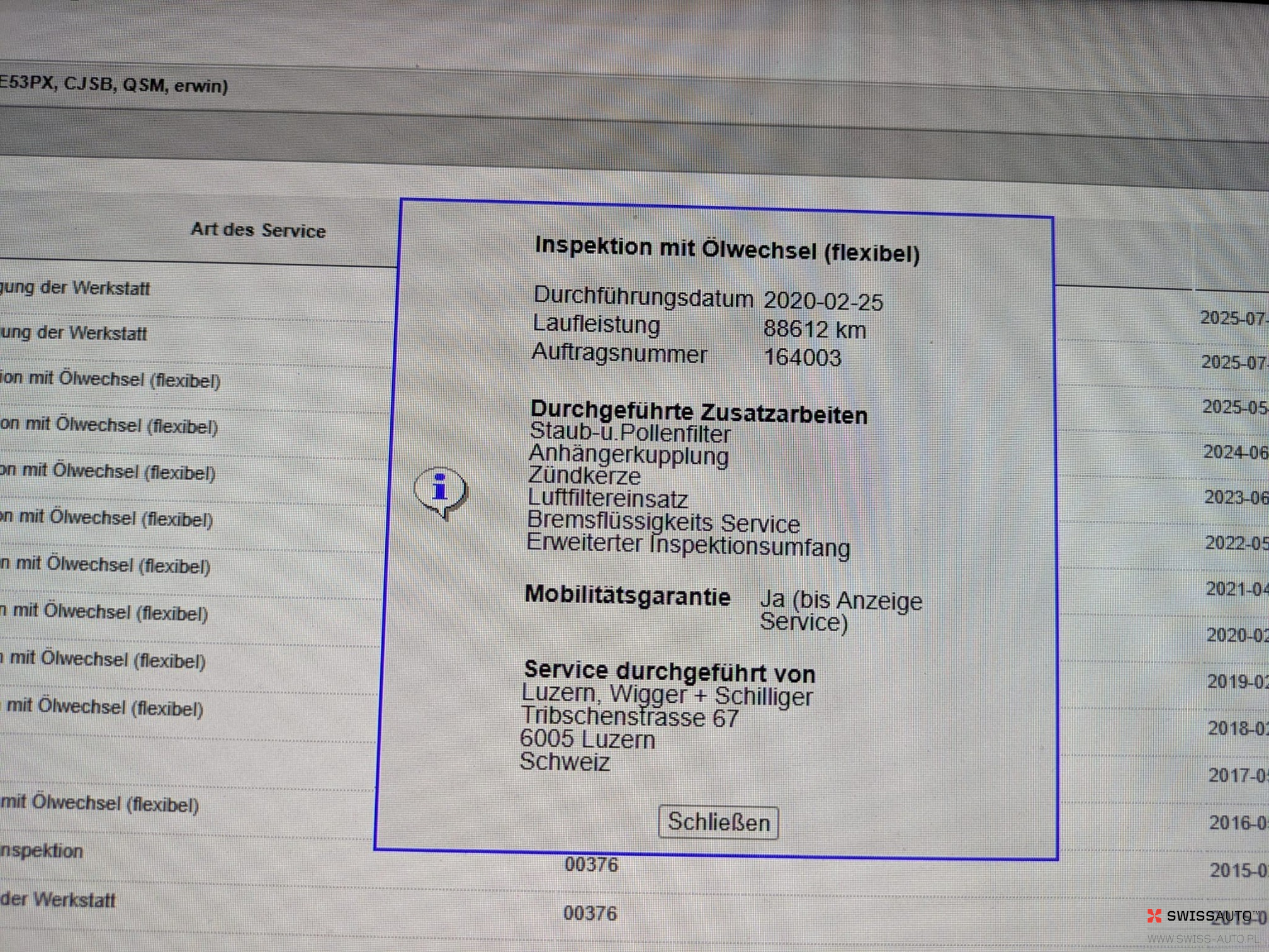Choose the 2022-05 date entry
1269x952 pixels.
[1236, 543]
